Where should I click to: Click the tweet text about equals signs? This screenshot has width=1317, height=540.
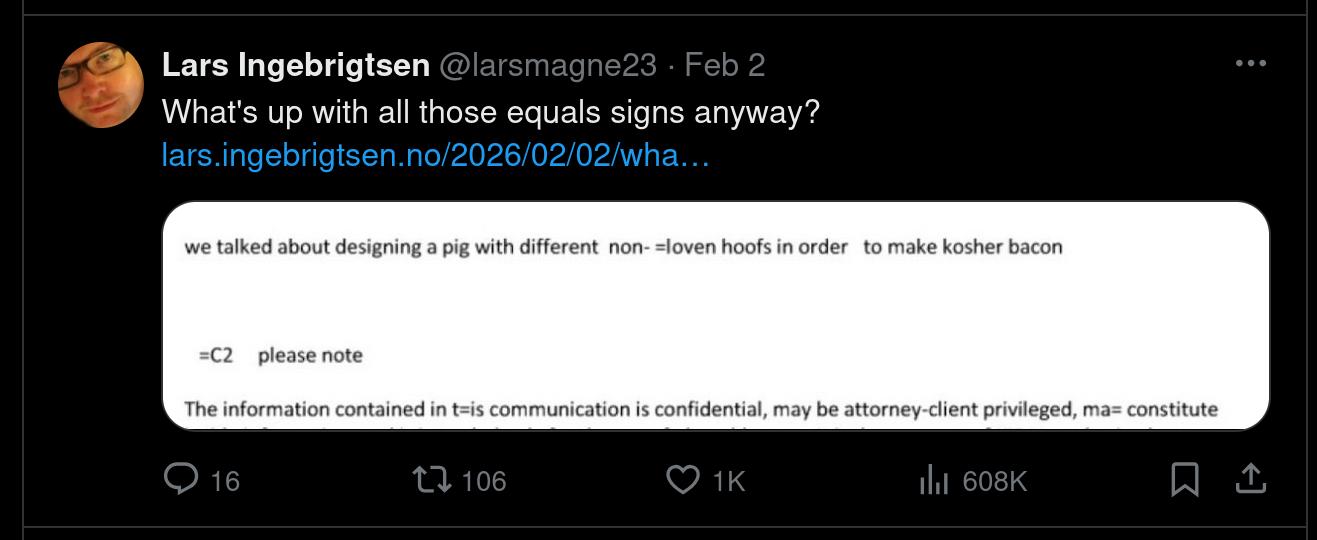[x=490, y=111]
